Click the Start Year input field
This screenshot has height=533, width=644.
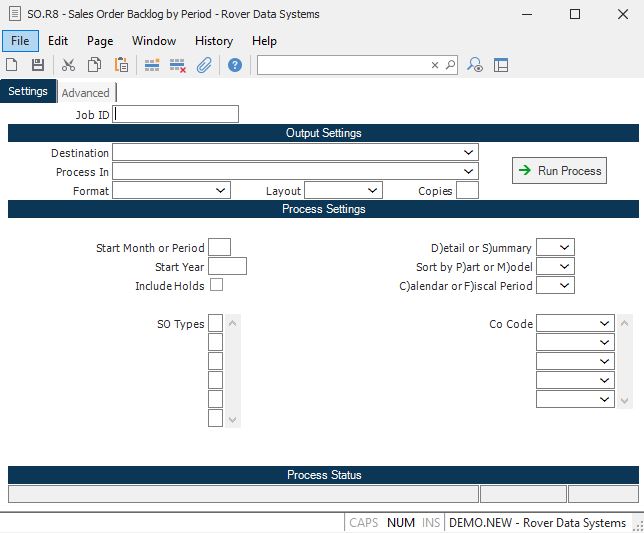(x=227, y=266)
